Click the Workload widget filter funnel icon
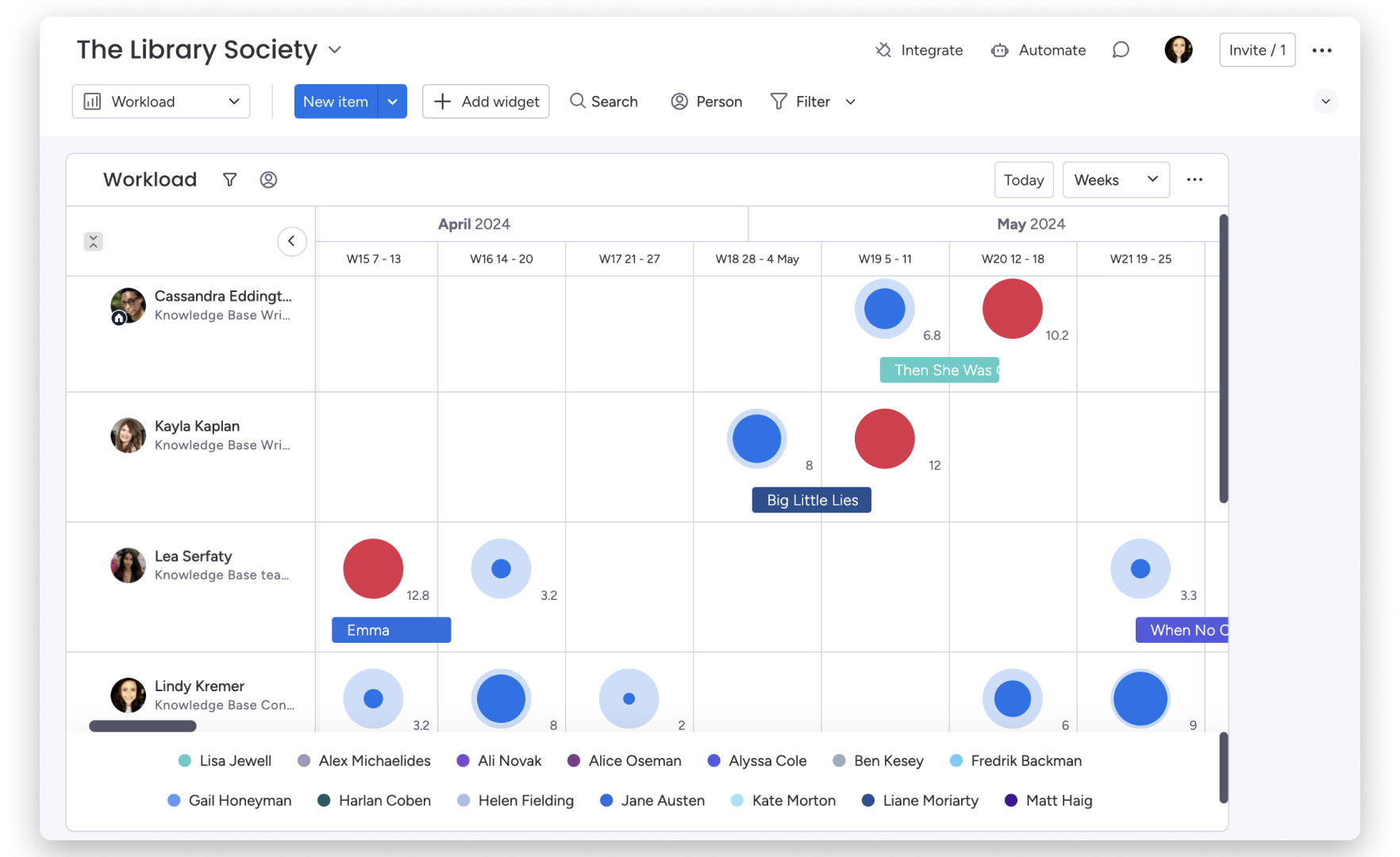The image size is (1400, 857). (x=229, y=179)
